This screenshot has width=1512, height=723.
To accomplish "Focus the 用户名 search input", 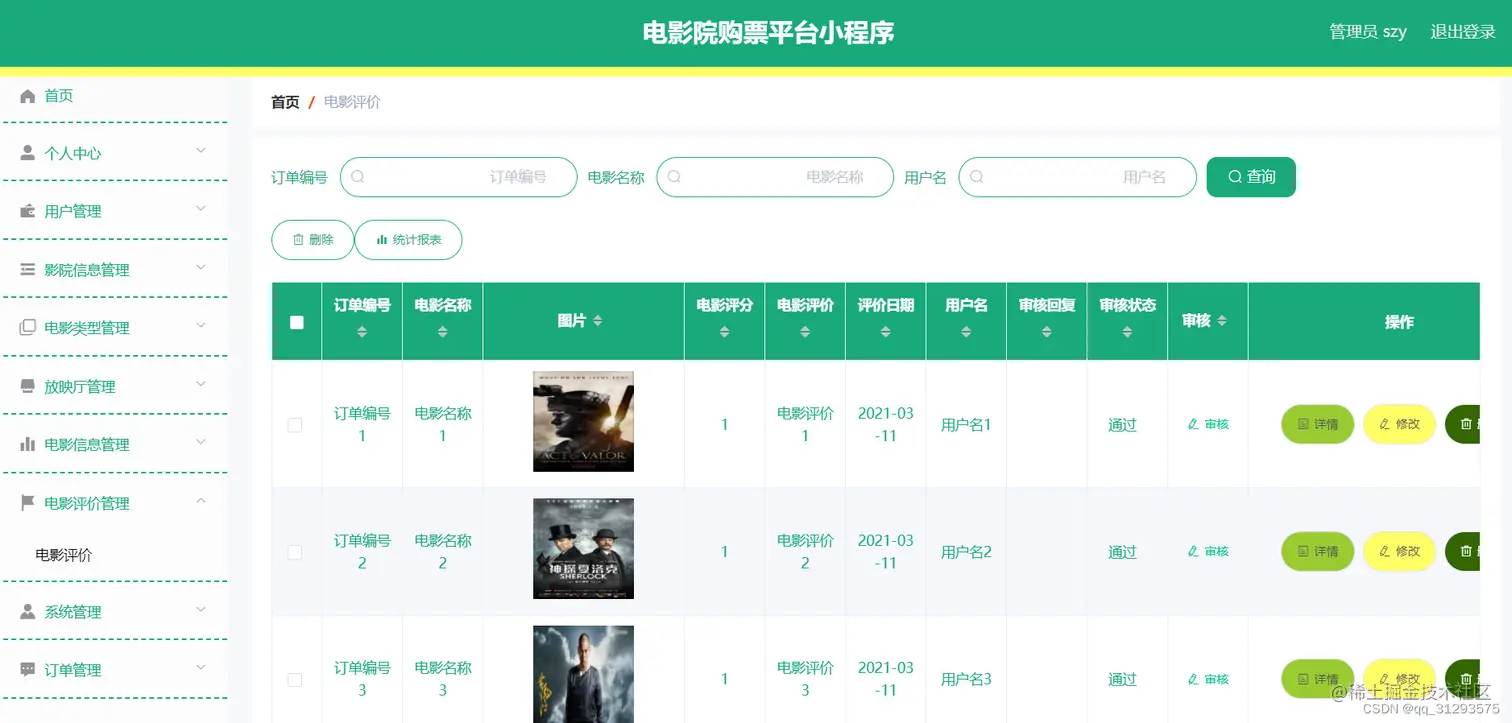I will (1078, 177).
